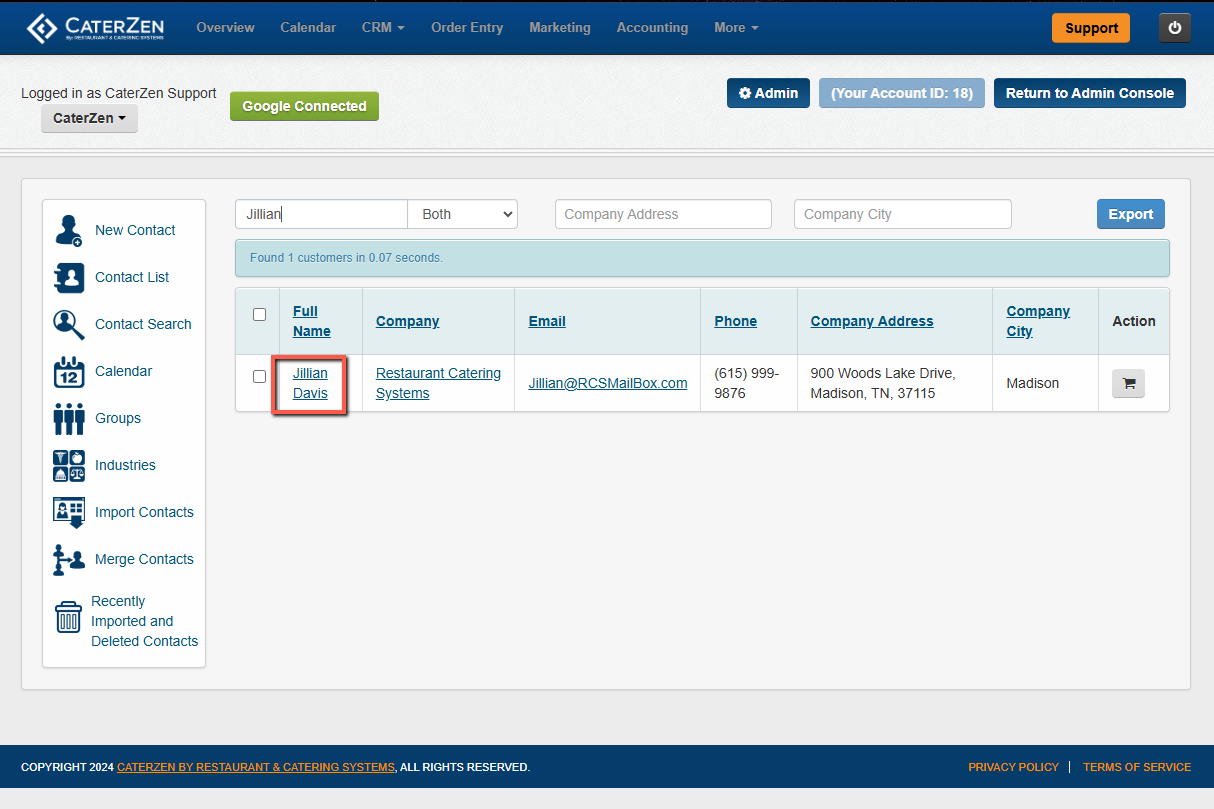Sort by Email column header
The height and width of the screenshot is (809, 1214).
click(x=547, y=321)
